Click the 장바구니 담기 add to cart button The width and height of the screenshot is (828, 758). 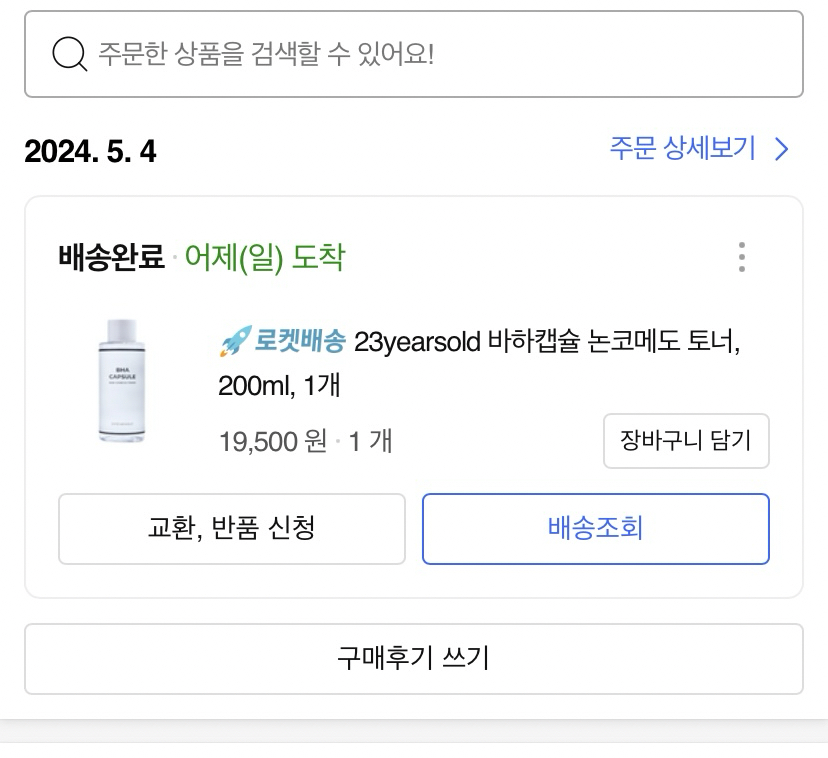tap(686, 441)
